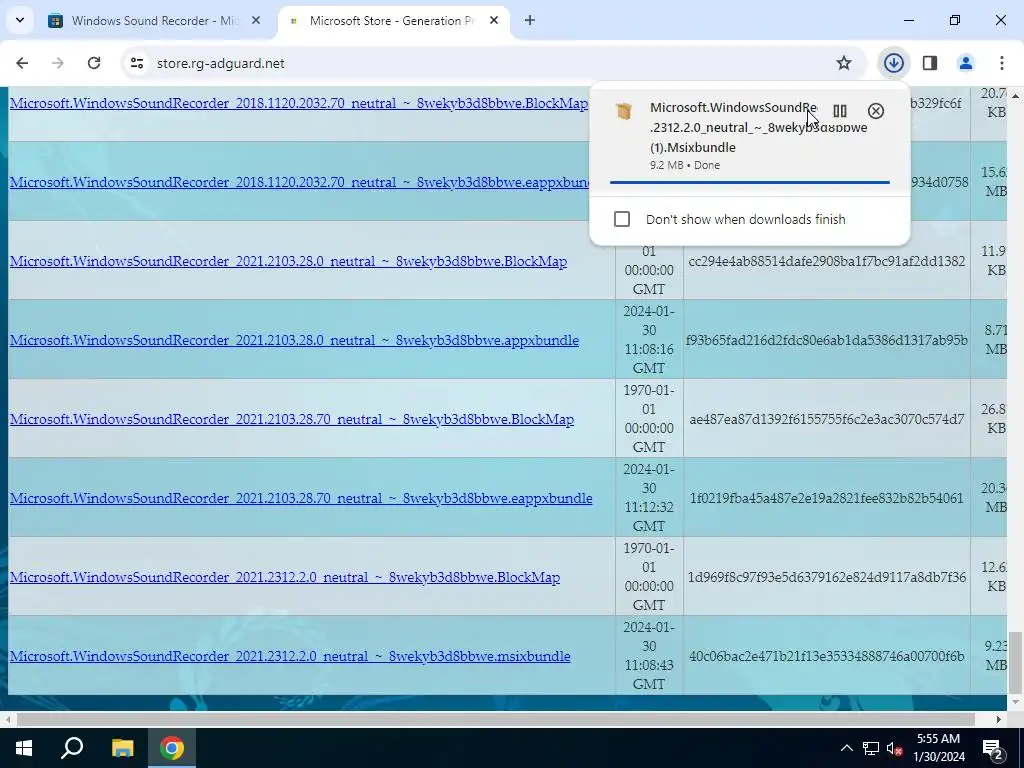Open the tab search dropdown
Screen dimensions: 1024x768
[x=20, y=20]
